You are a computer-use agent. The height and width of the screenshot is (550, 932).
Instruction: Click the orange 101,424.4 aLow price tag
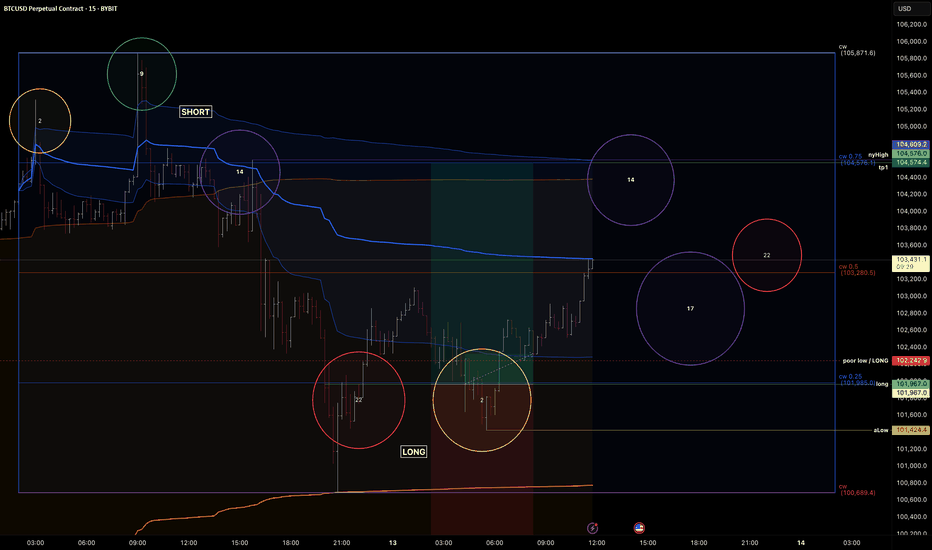pyautogui.click(x=911, y=430)
